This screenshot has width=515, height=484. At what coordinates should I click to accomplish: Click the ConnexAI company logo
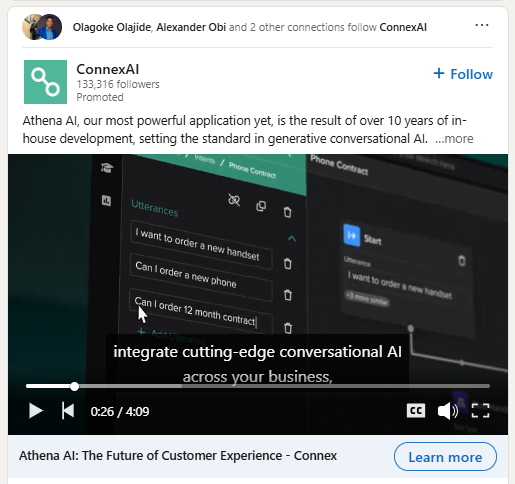[45, 82]
